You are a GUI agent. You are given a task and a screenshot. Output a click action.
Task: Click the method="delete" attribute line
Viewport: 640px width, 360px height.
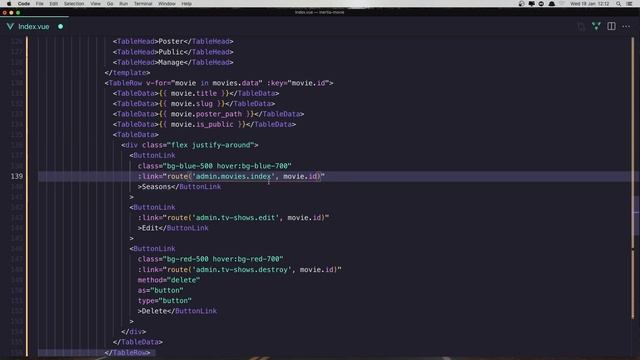[169, 280]
